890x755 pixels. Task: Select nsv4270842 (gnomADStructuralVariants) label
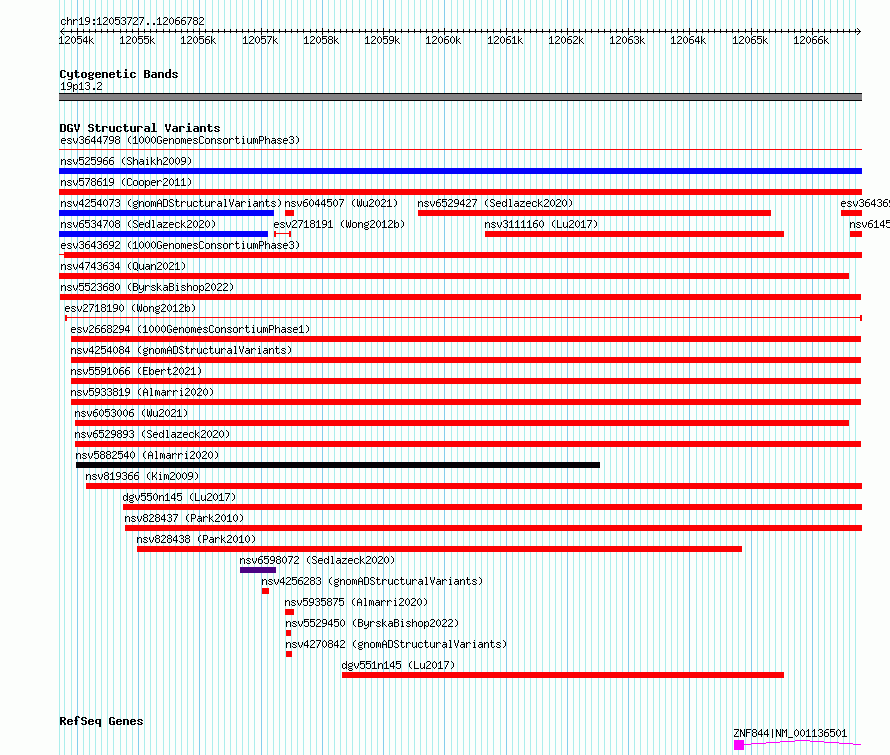(x=396, y=644)
